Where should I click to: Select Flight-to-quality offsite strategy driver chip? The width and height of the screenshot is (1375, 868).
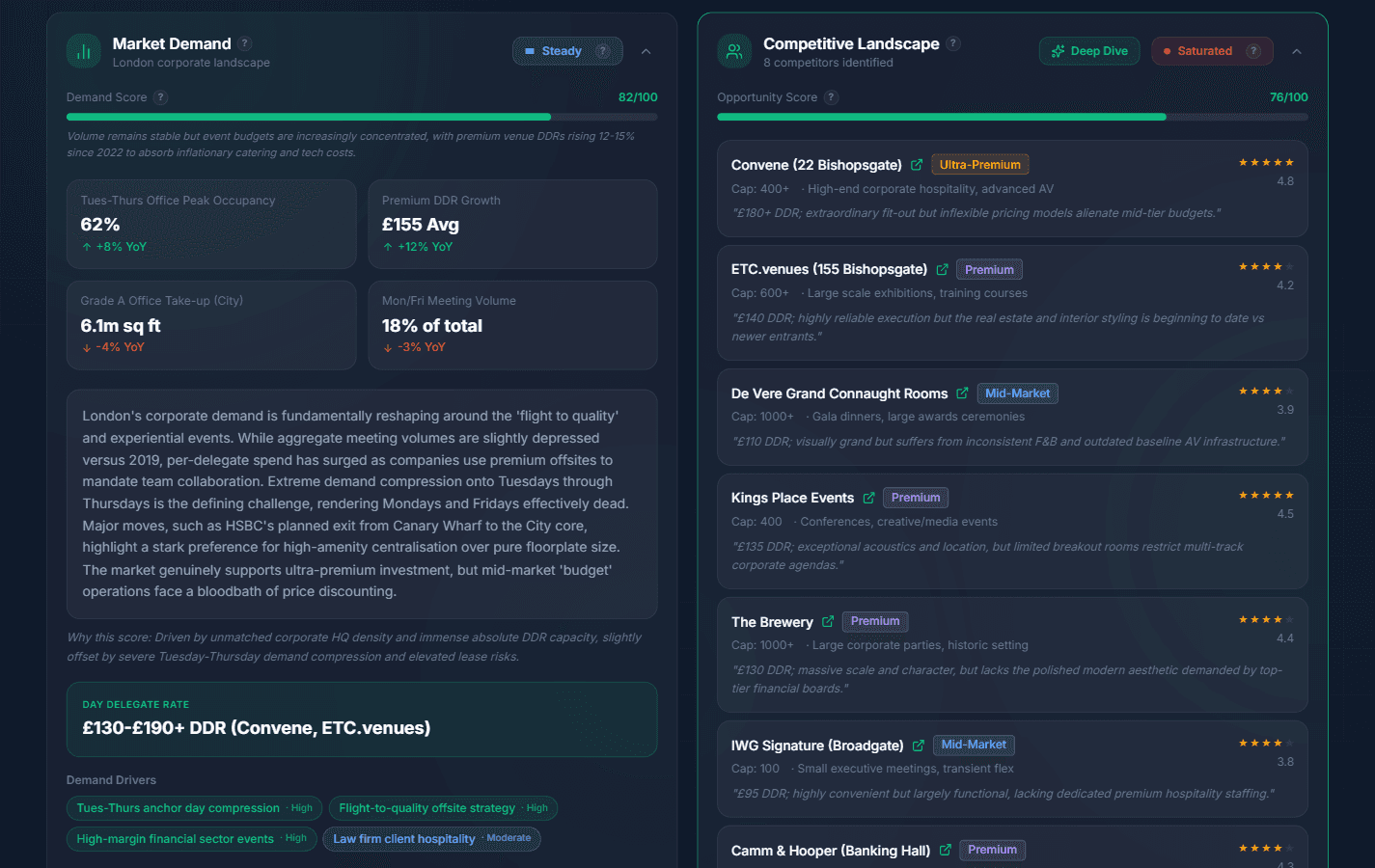click(x=444, y=808)
